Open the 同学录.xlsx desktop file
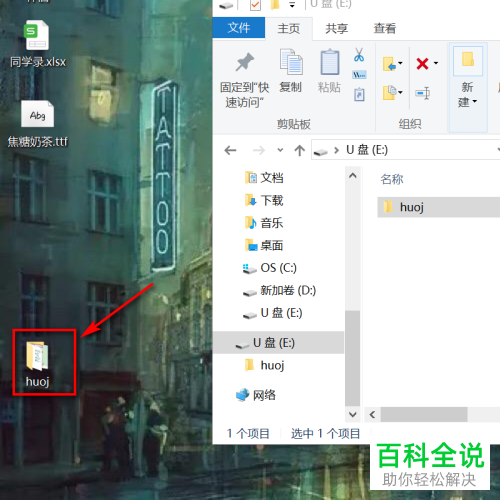 (37, 44)
